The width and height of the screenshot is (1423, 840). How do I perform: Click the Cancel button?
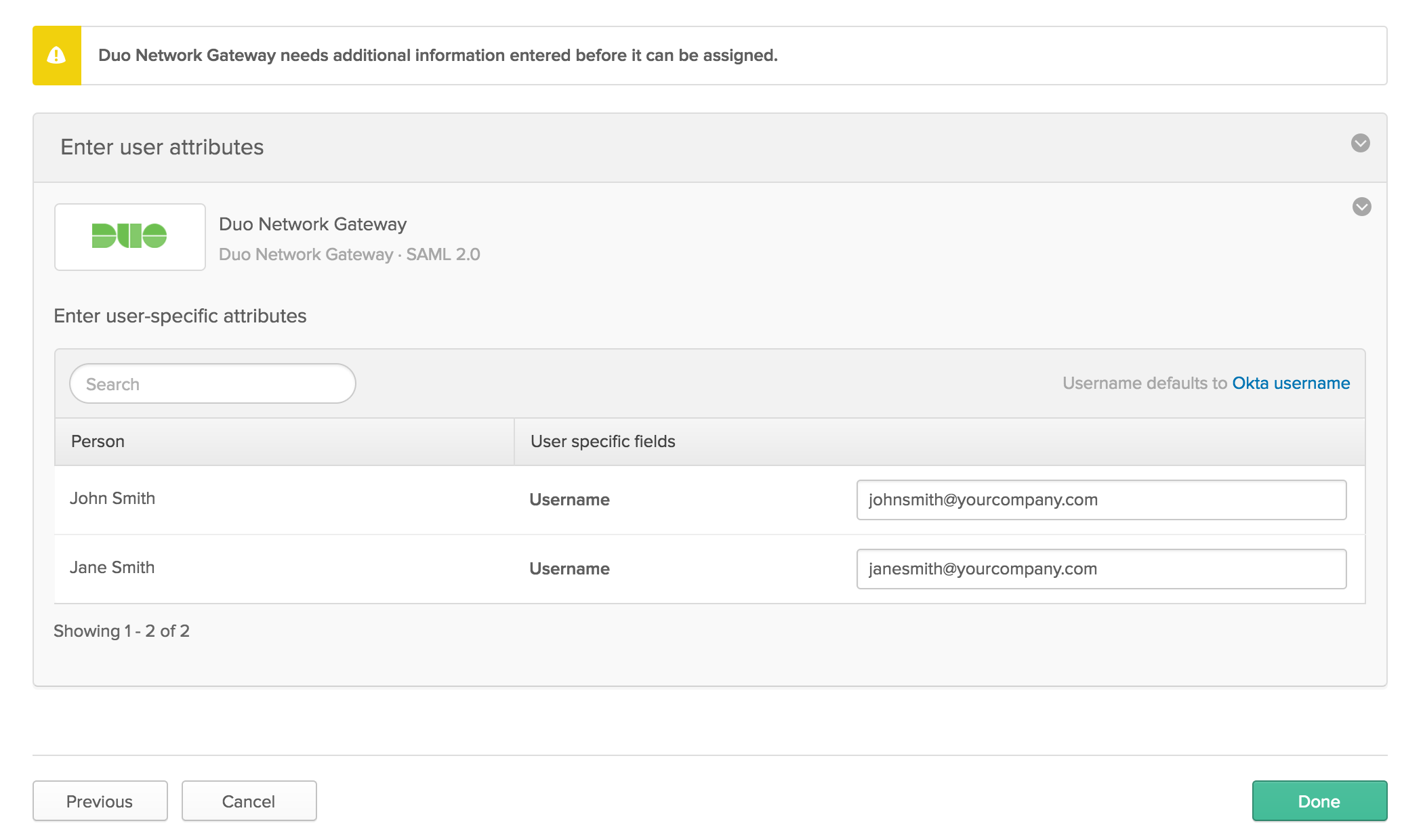[x=249, y=801]
